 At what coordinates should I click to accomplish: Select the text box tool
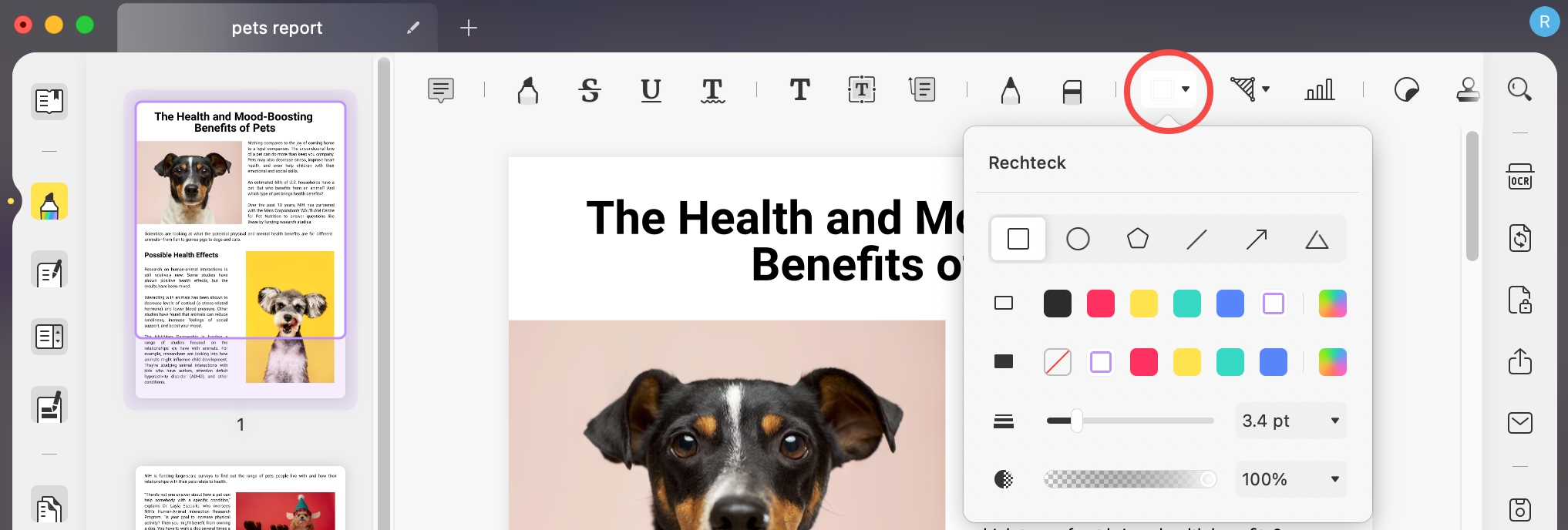862,90
